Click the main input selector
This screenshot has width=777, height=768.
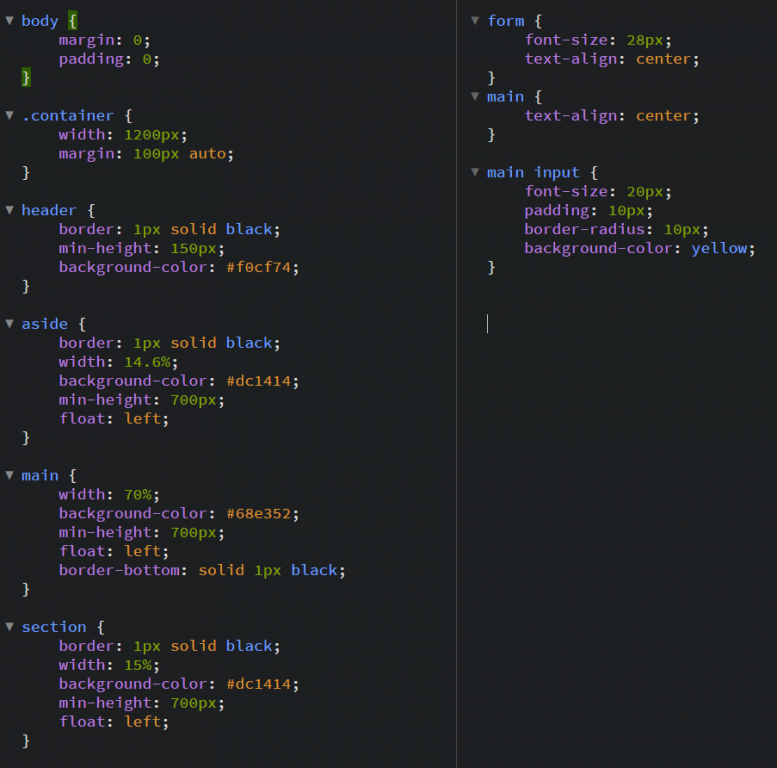point(533,173)
